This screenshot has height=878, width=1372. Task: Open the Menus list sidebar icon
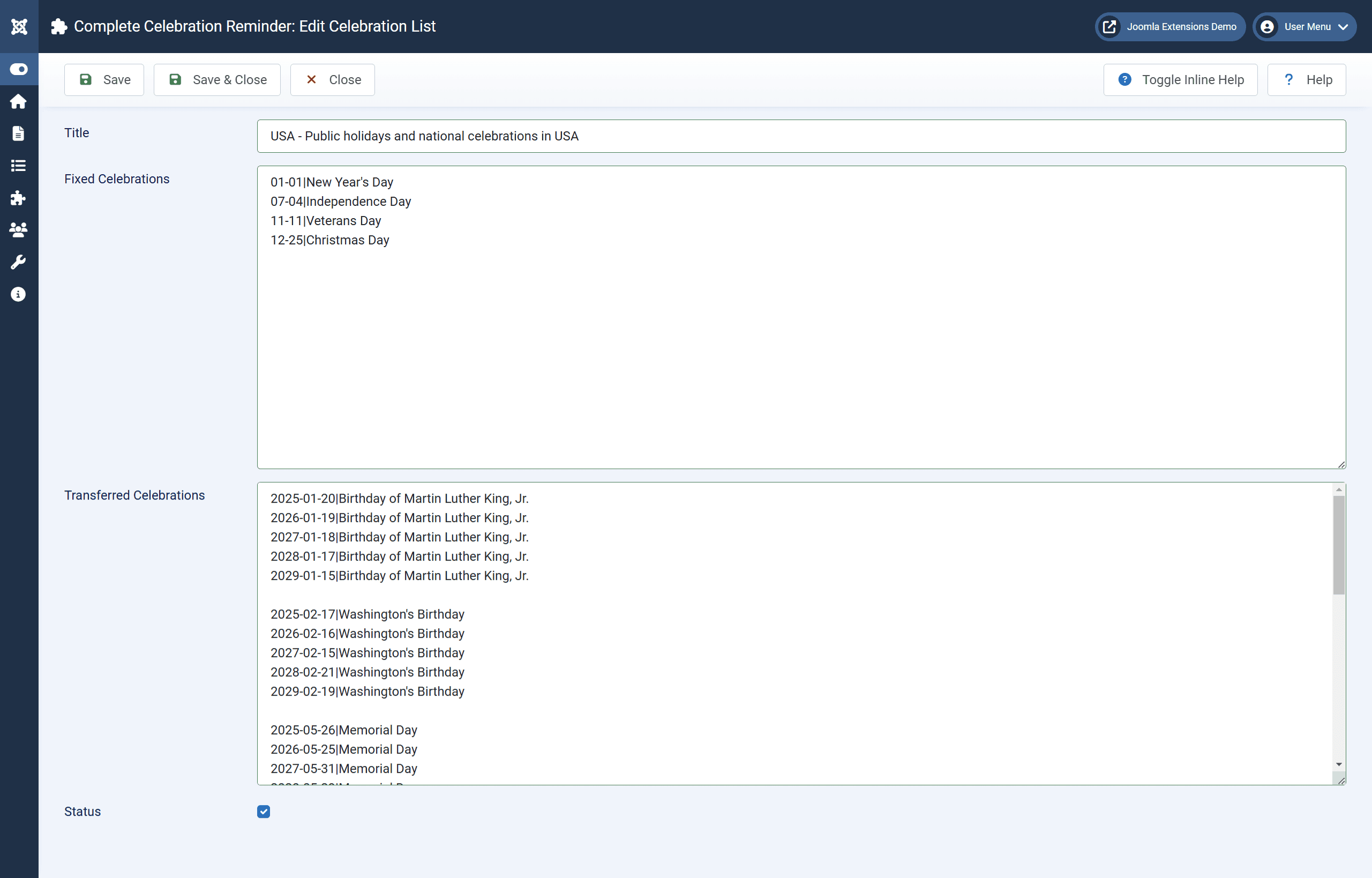[x=18, y=165]
